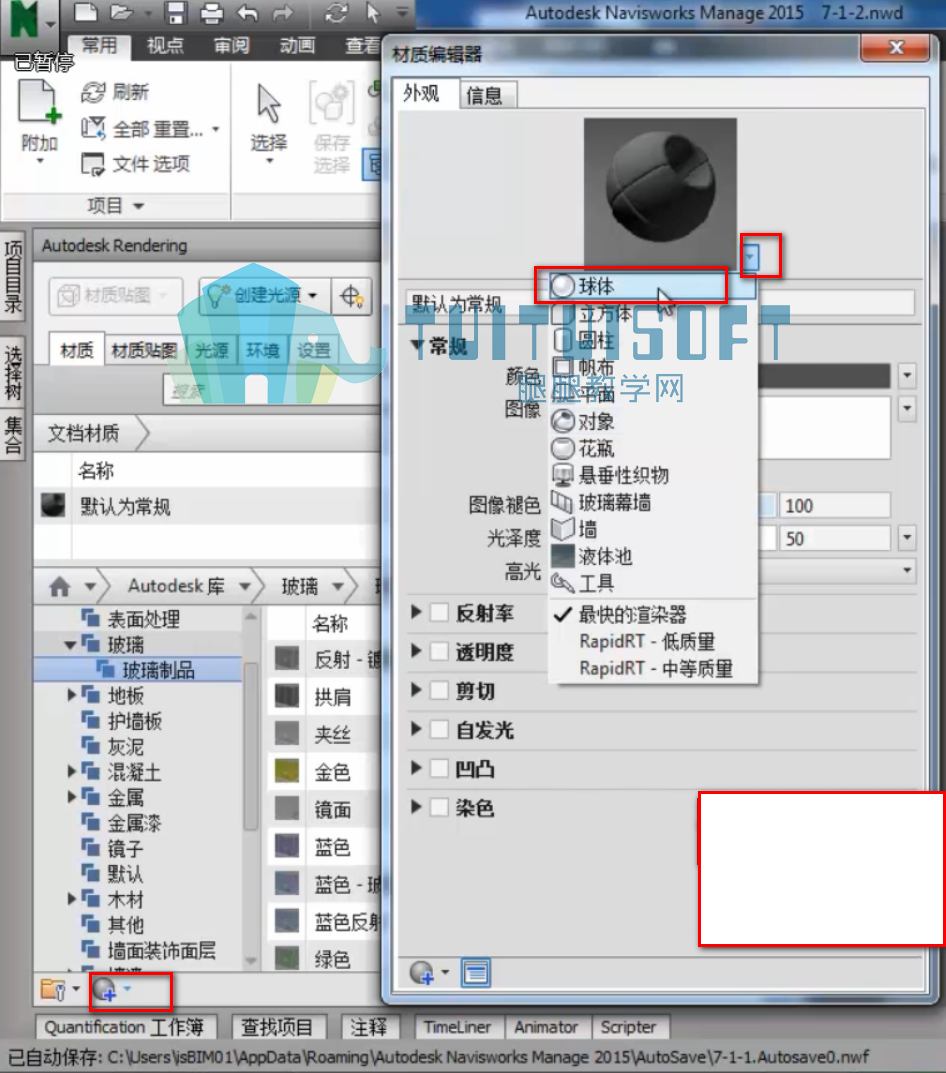Click the Reset All (全部重置) icon
This screenshot has width=946, height=1073.
tap(93, 127)
